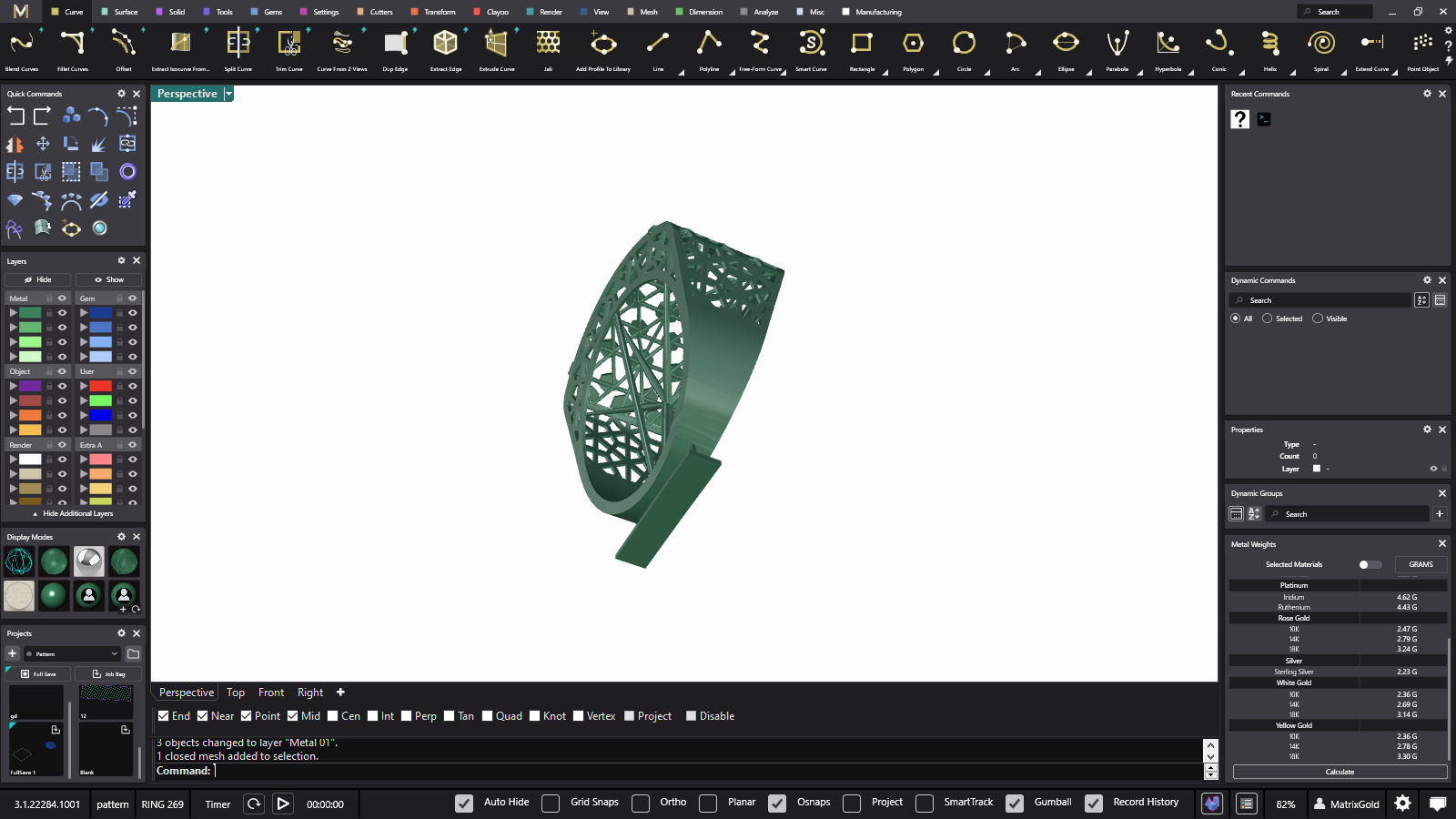Open the Job Bag button
This screenshot has width=1456, height=819.
109,674
